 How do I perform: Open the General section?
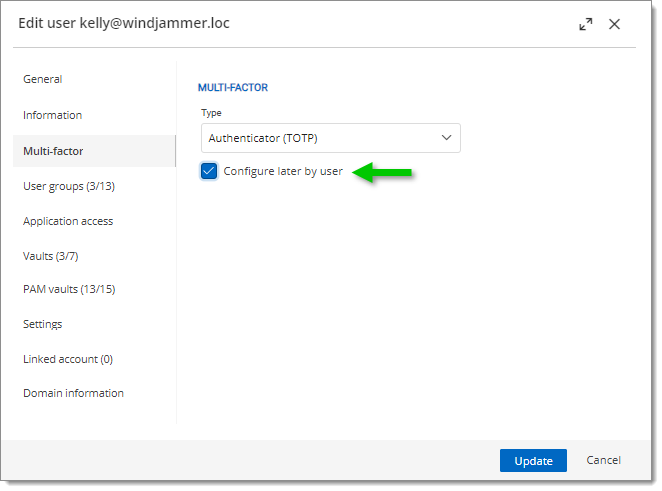(x=43, y=79)
